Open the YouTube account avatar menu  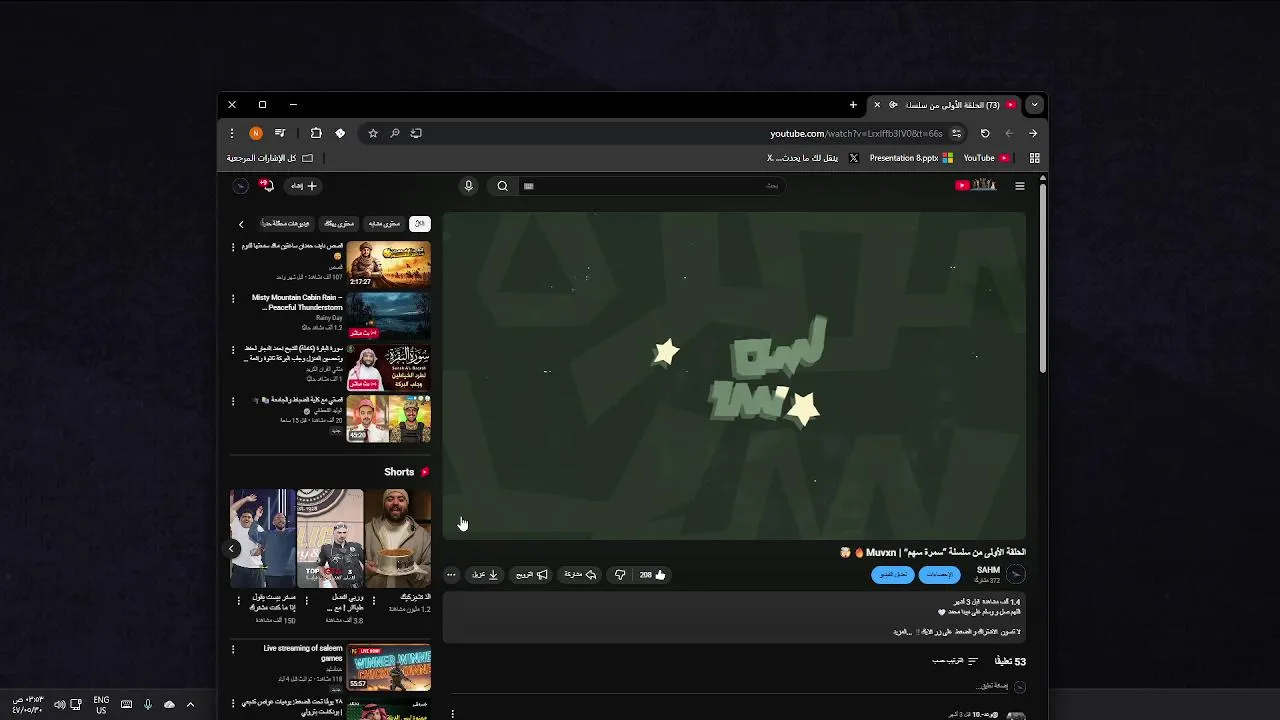pos(240,186)
